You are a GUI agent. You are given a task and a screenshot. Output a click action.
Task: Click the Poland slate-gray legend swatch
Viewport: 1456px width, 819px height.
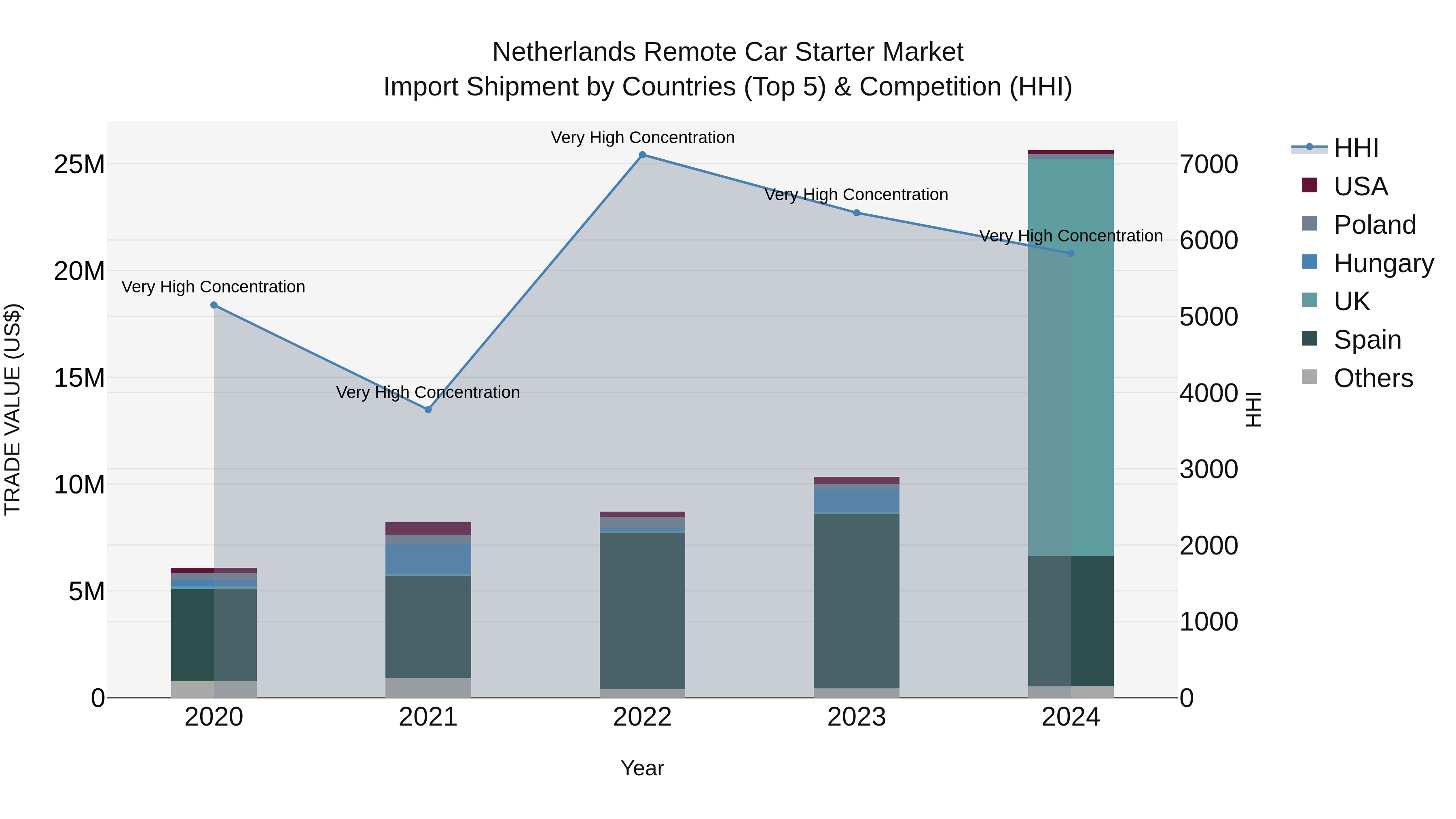tap(1309, 223)
